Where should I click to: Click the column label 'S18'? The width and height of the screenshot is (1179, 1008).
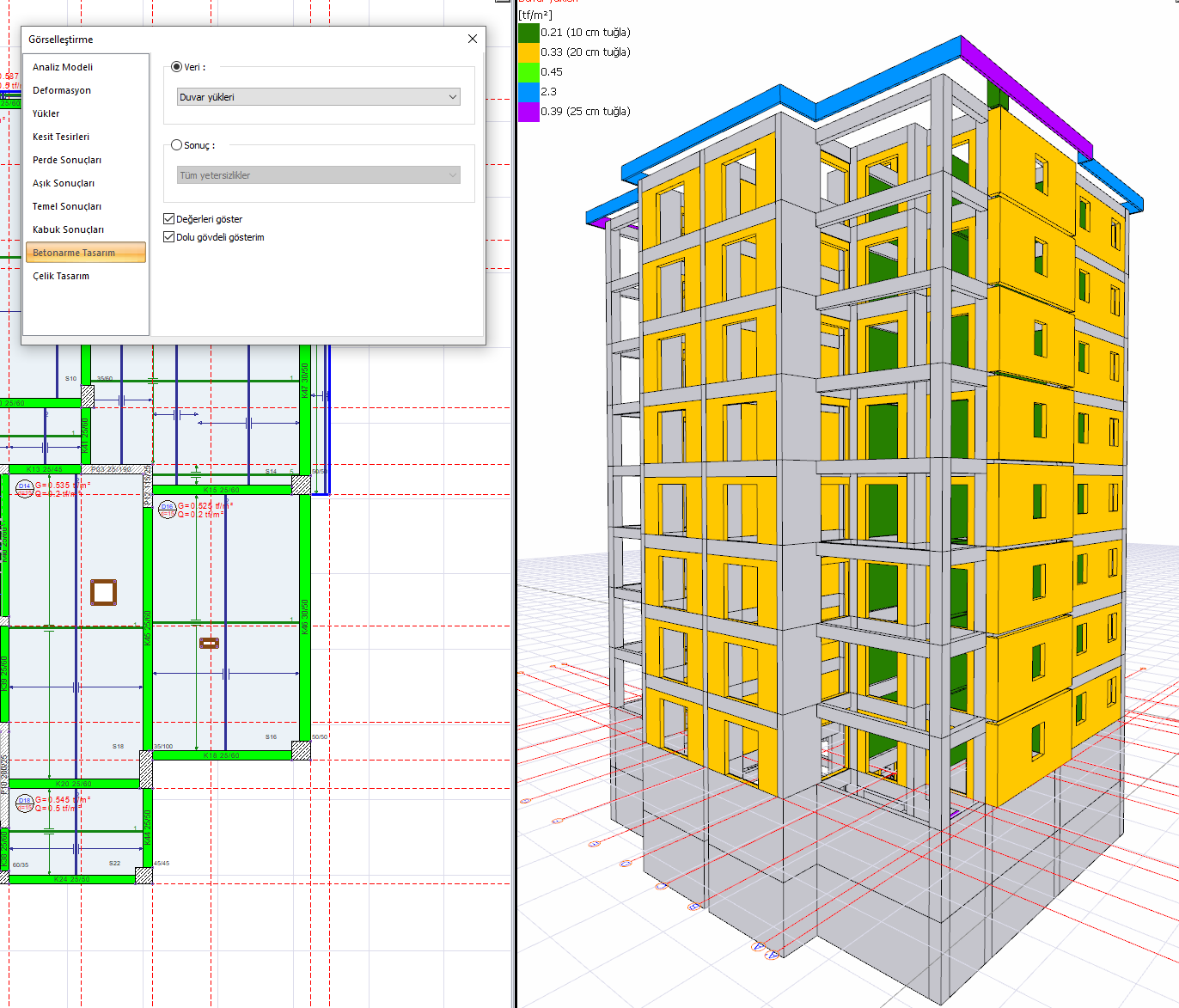pyautogui.click(x=119, y=746)
